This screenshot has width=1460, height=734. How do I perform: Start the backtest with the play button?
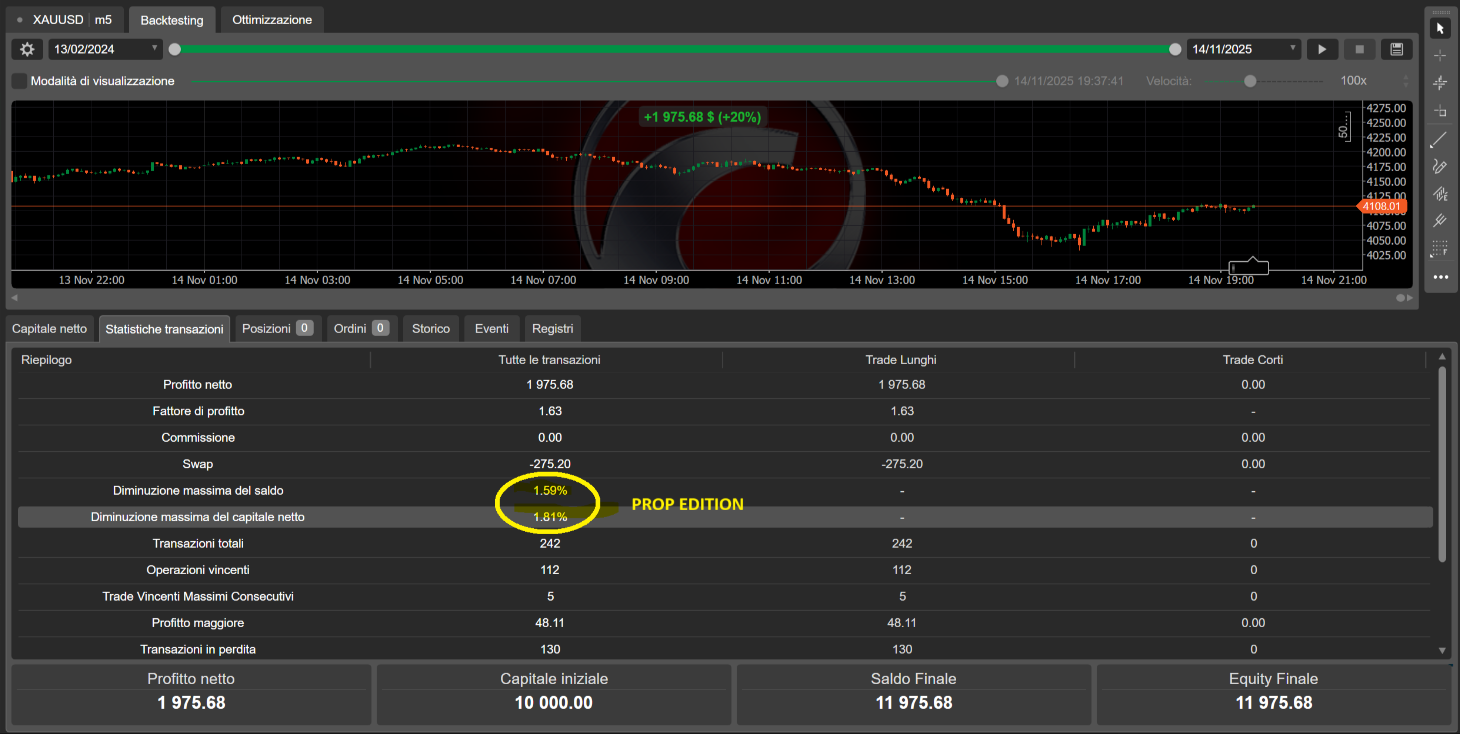pos(1322,49)
